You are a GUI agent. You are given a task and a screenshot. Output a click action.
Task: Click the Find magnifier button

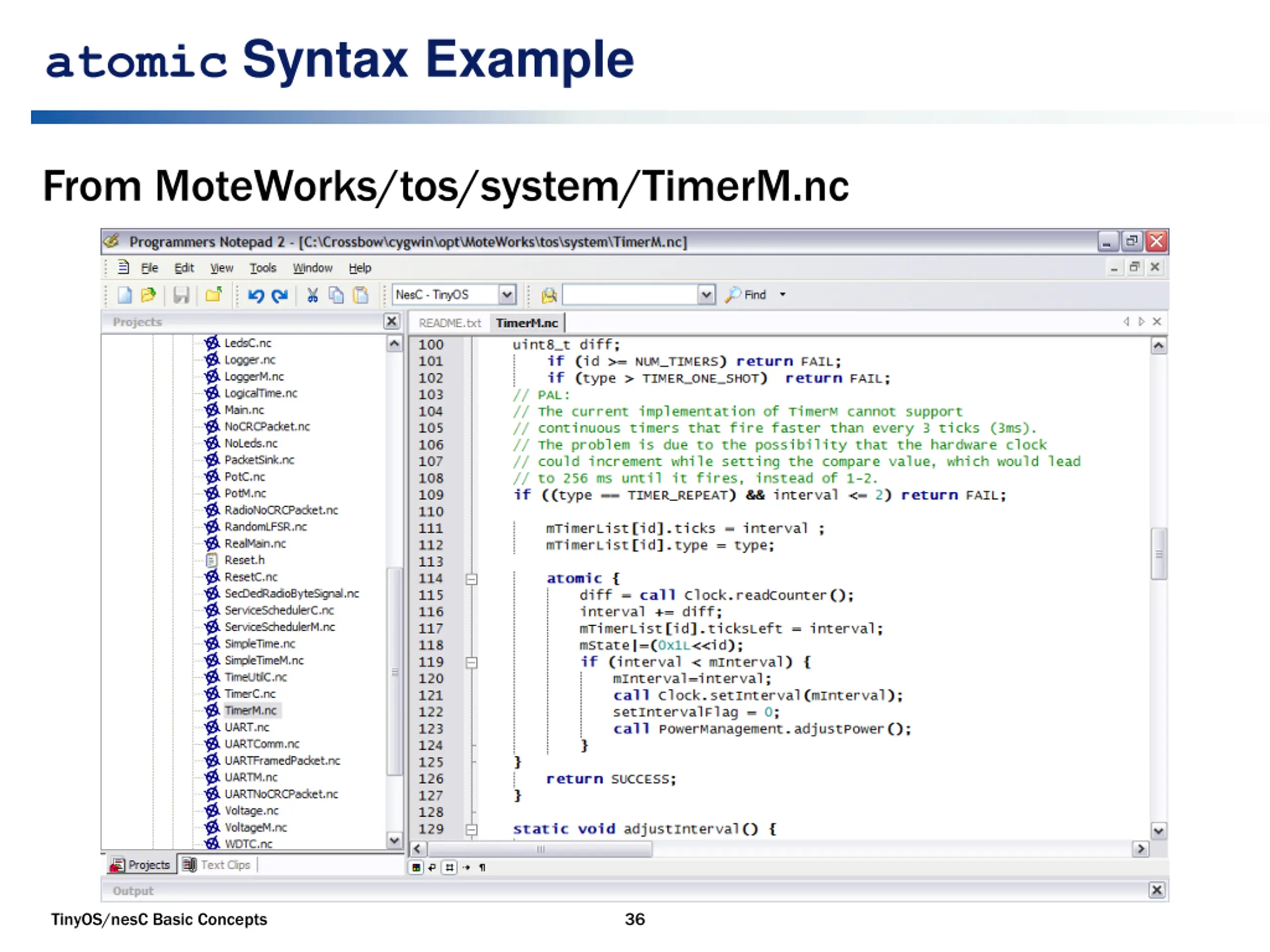tap(746, 295)
